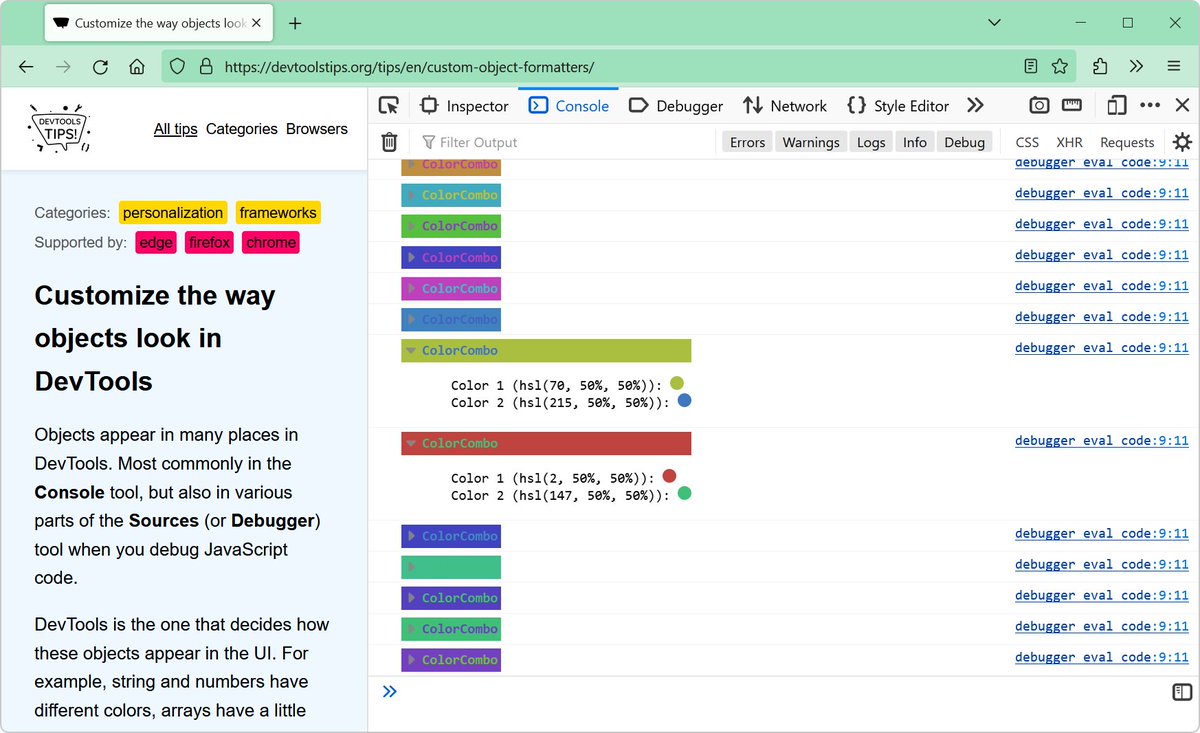Open console settings gear icon
Image resolution: width=1200 pixels, height=733 pixels.
1182,142
